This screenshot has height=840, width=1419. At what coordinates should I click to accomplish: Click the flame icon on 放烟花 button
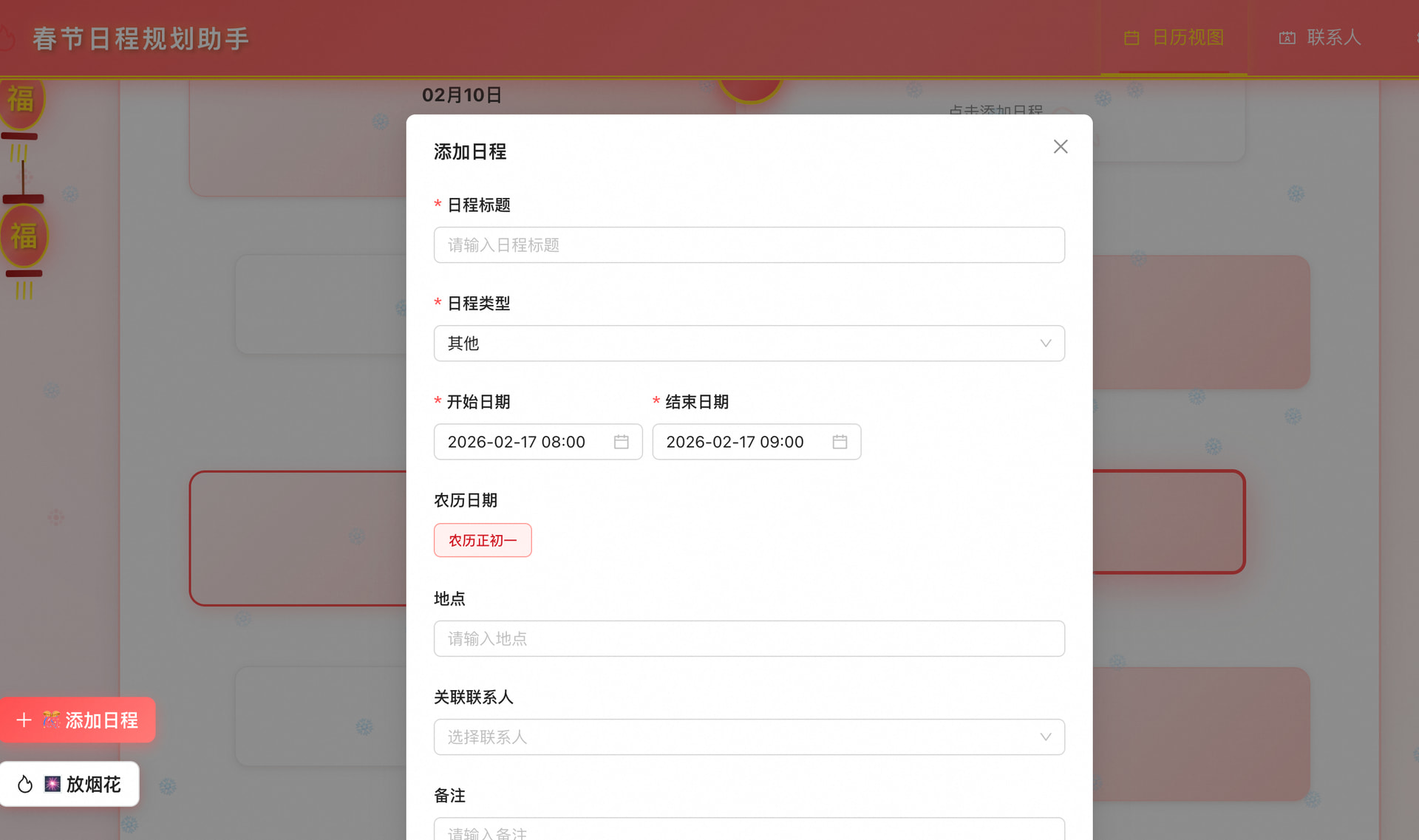(x=25, y=785)
